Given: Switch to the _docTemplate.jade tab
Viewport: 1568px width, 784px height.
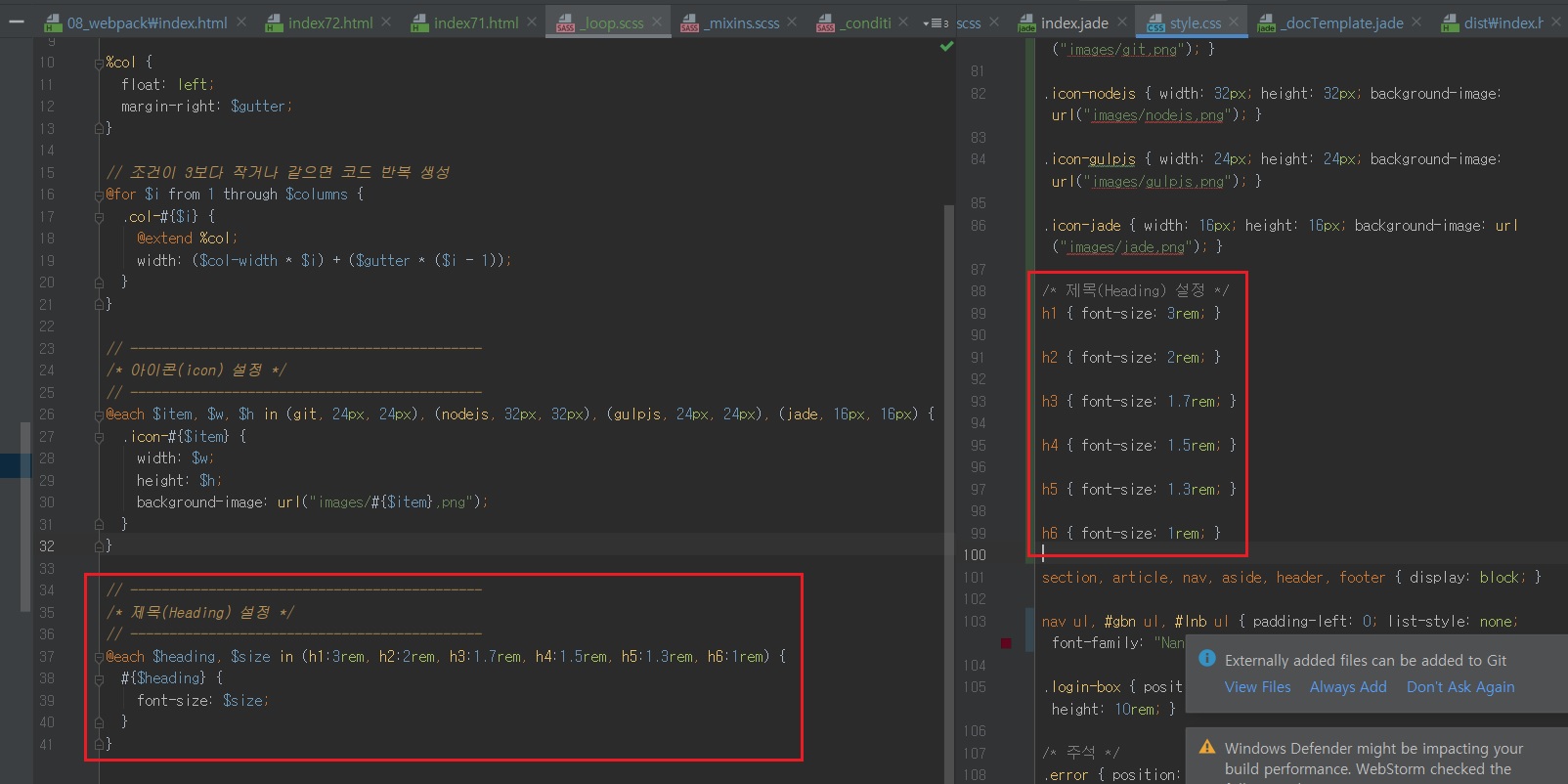Looking at the screenshot, I should 1344,22.
